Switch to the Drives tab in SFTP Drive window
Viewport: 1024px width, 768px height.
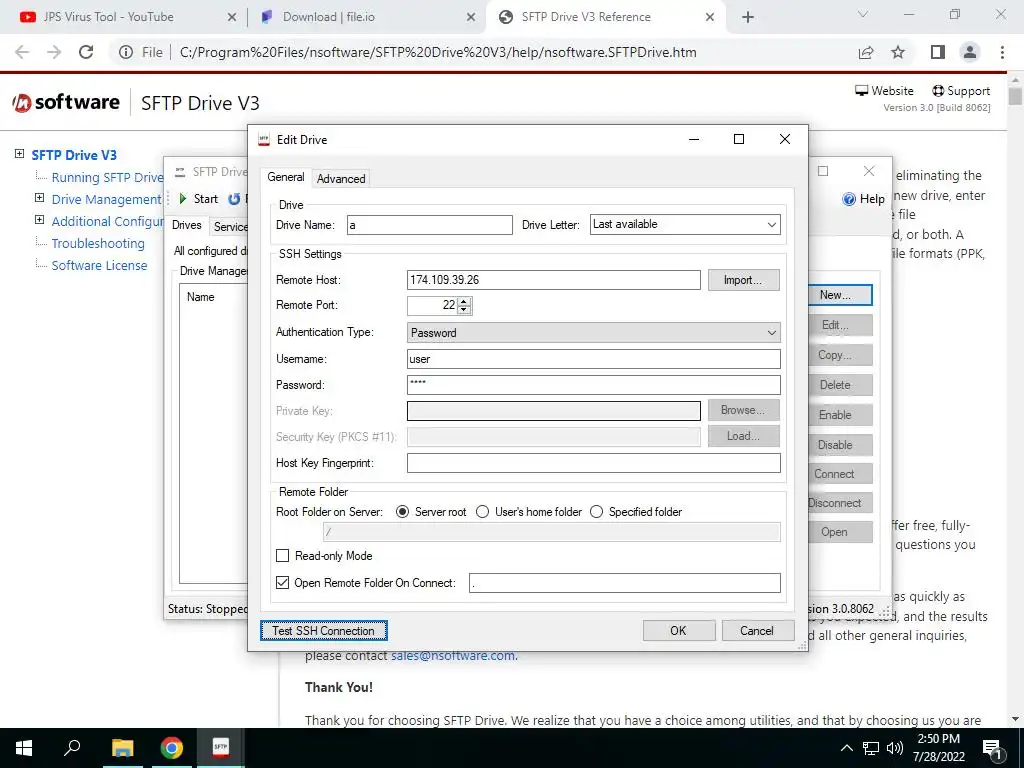click(187, 225)
